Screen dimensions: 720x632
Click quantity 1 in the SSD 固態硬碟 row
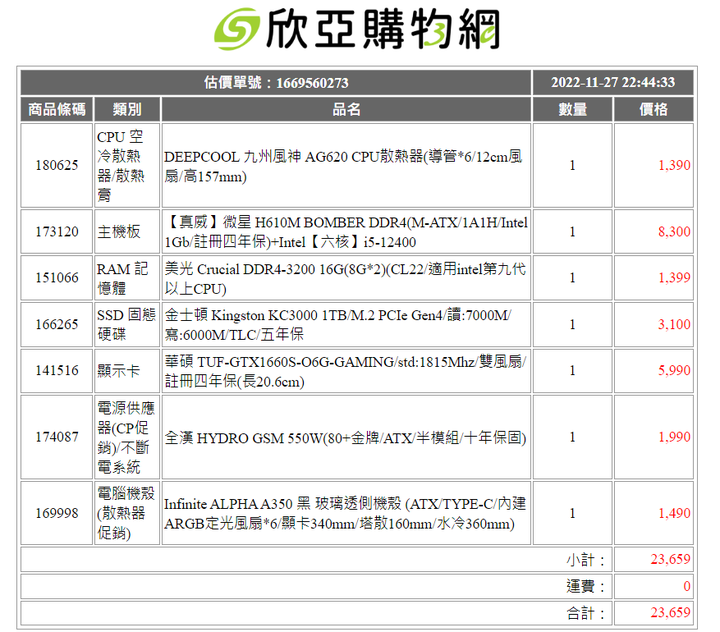pyautogui.click(x=573, y=324)
